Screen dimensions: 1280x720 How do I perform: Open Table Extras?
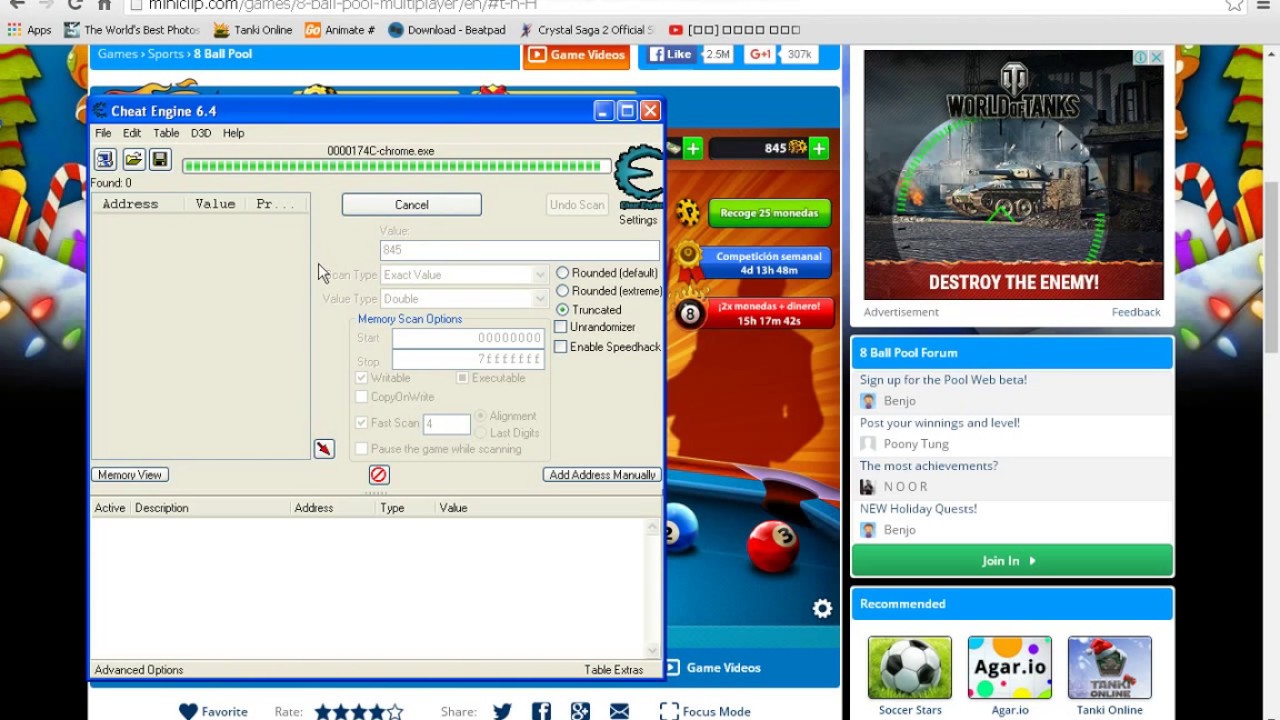point(614,670)
